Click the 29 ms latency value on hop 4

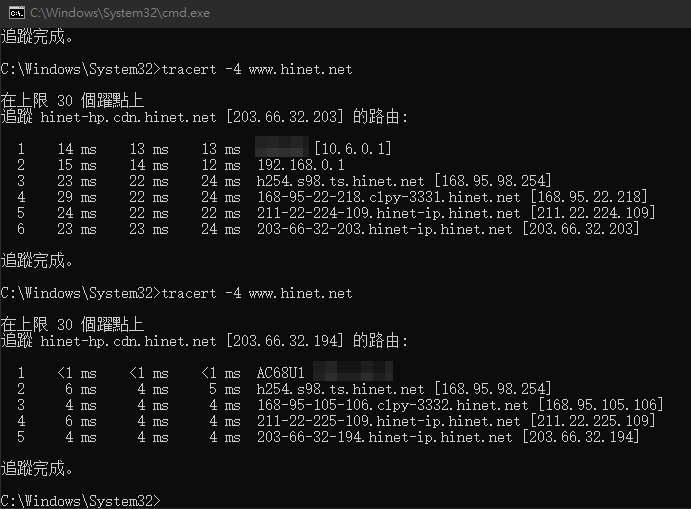coord(77,197)
